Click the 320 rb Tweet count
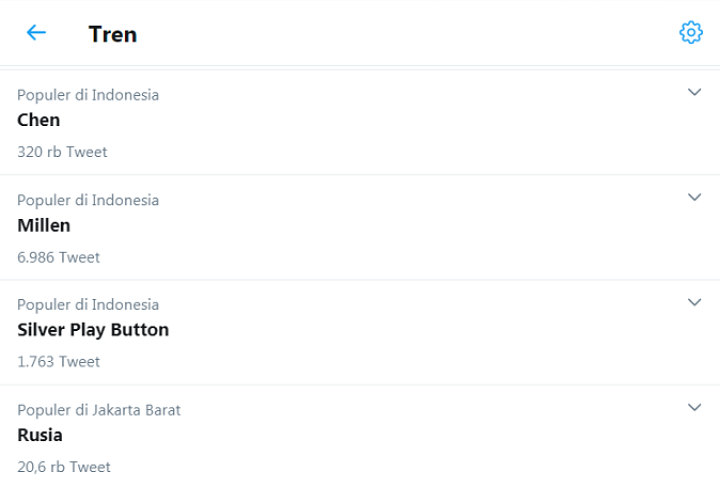Screen dimensions: 720x487 coord(62,152)
